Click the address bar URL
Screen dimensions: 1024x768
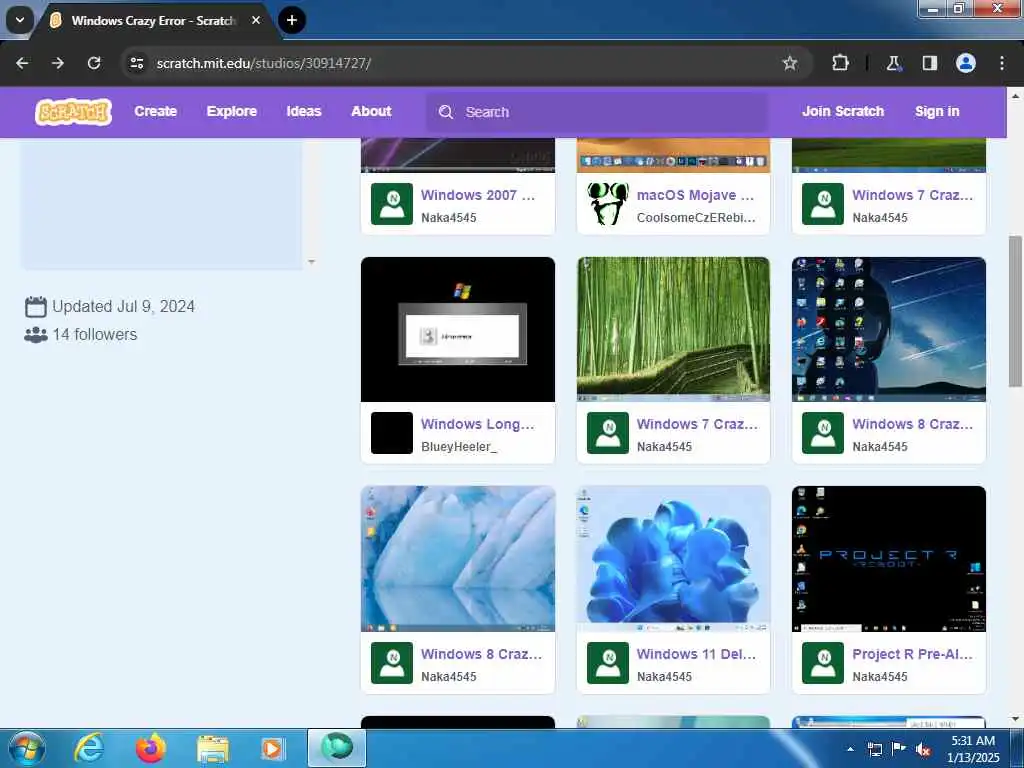(264, 63)
